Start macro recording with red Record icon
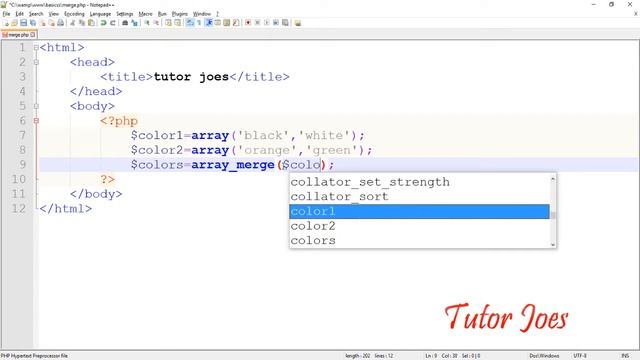640x360 pixels. point(248,23)
